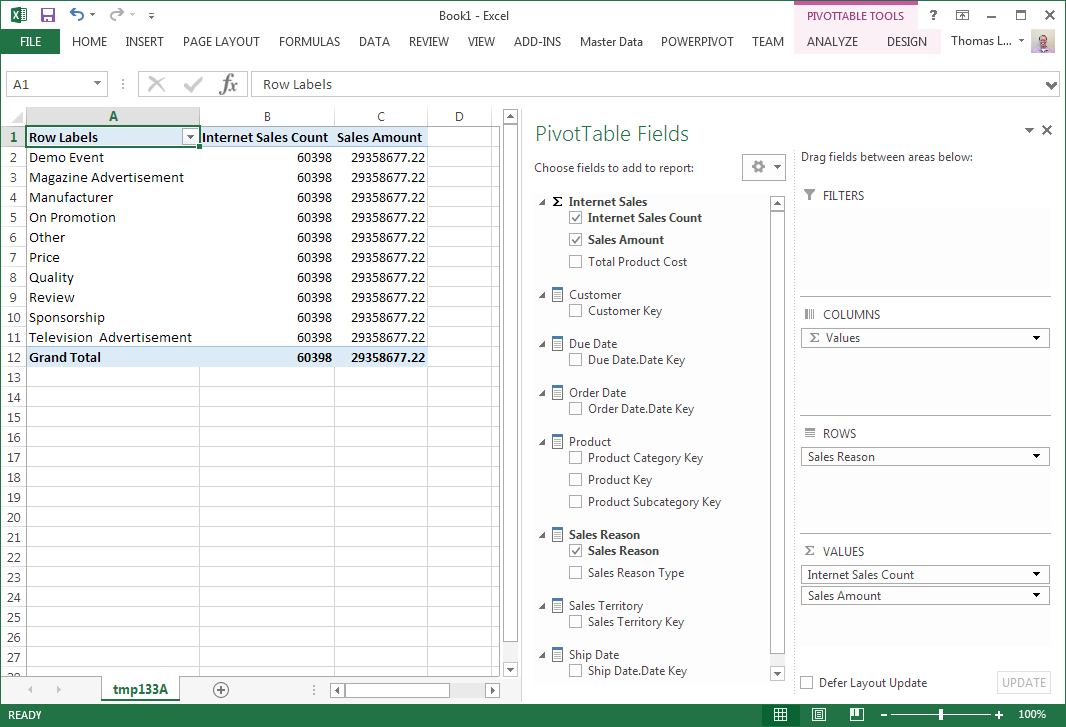This screenshot has width=1066, height=727.
Task: Open the POWERPIVOT ribbon tab
Action: [x=697, y=42]
